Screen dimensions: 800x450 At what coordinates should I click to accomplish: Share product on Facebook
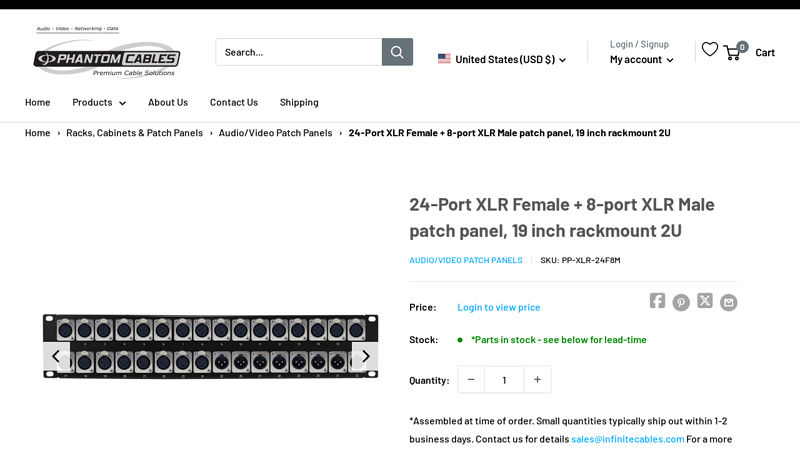[657, 301]
